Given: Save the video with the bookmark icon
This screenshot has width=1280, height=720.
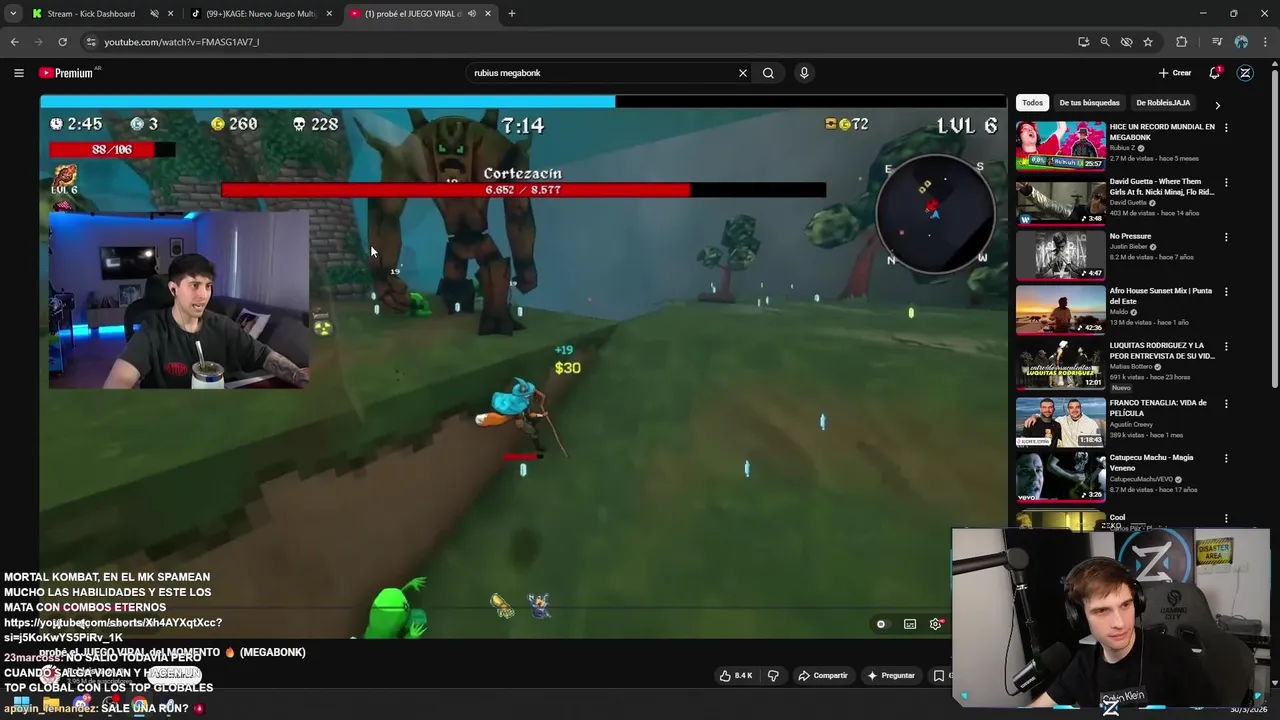Looking at the screenshot, I should click(939, 676).
